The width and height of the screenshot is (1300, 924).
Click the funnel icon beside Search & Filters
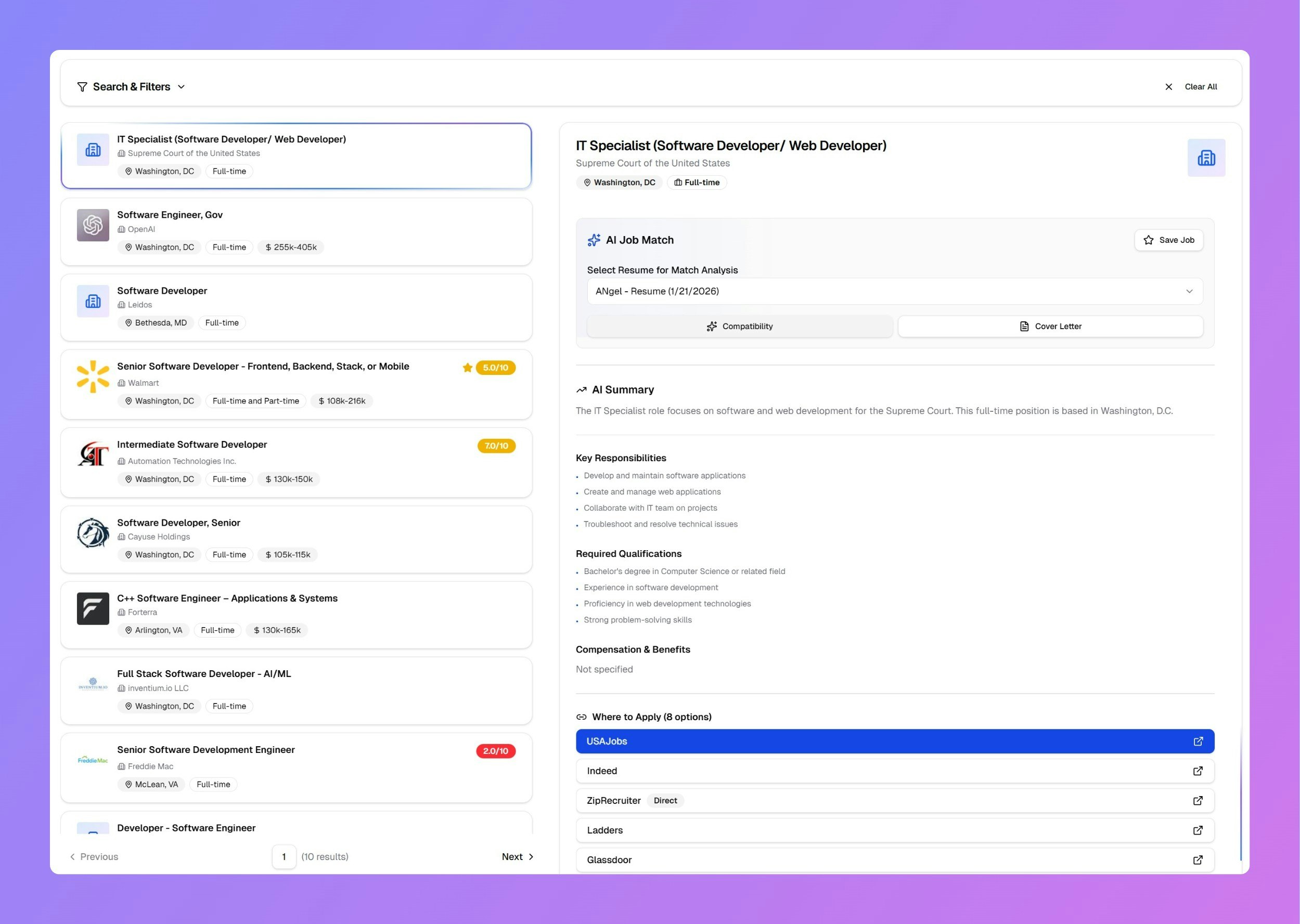(x=82, y=86)
